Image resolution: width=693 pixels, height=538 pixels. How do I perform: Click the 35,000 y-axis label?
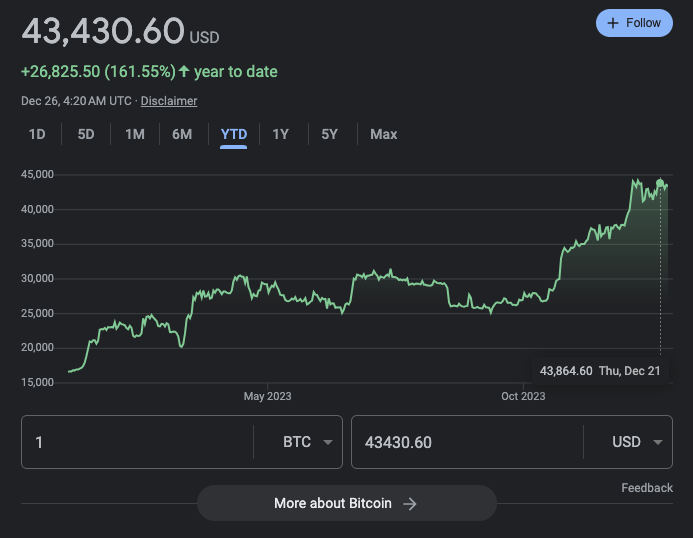(x=37, y=244)
